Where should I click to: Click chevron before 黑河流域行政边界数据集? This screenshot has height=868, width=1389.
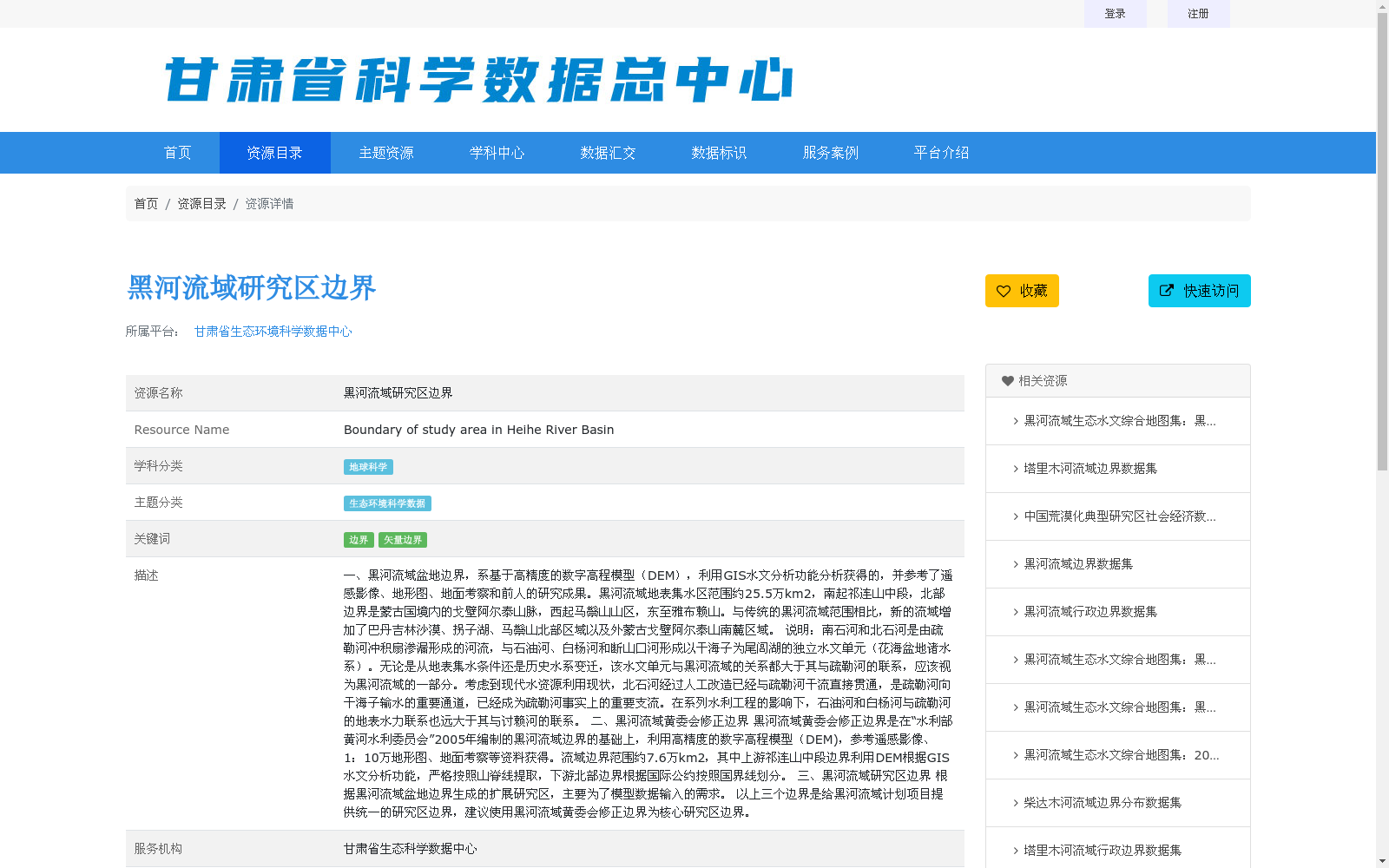1016,612
